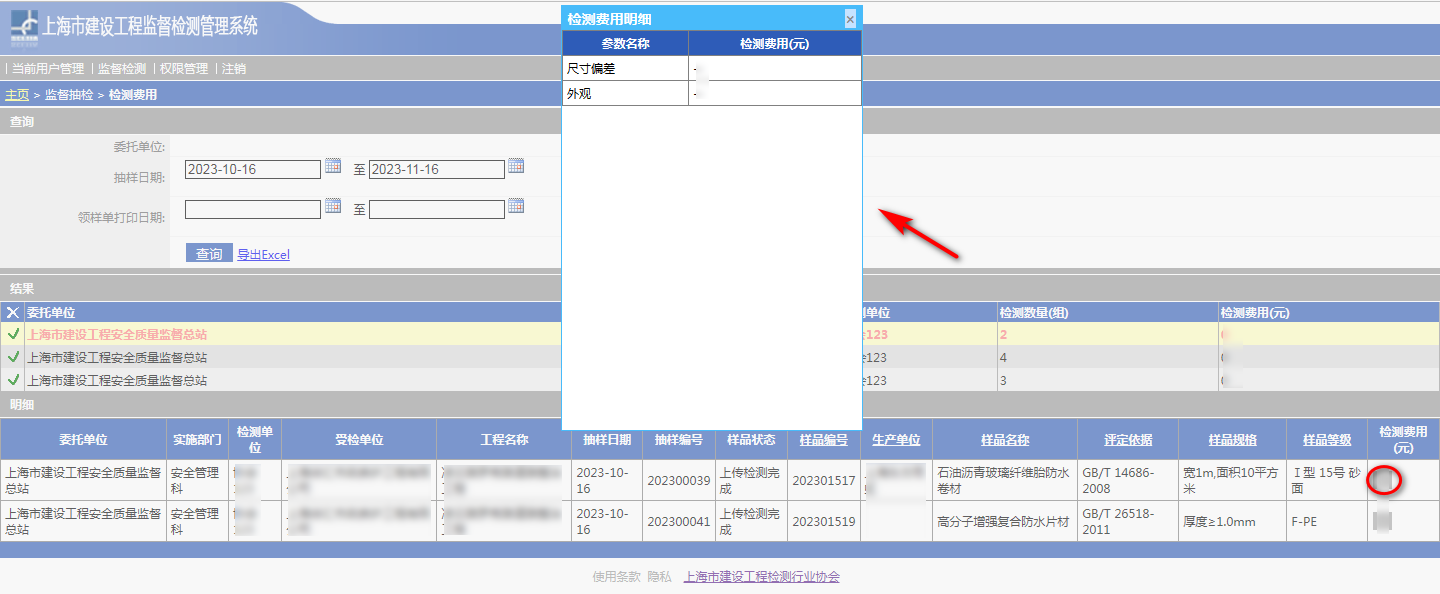
Task: Open calendar for 抽样日期 end date
Action: [516, 167]
